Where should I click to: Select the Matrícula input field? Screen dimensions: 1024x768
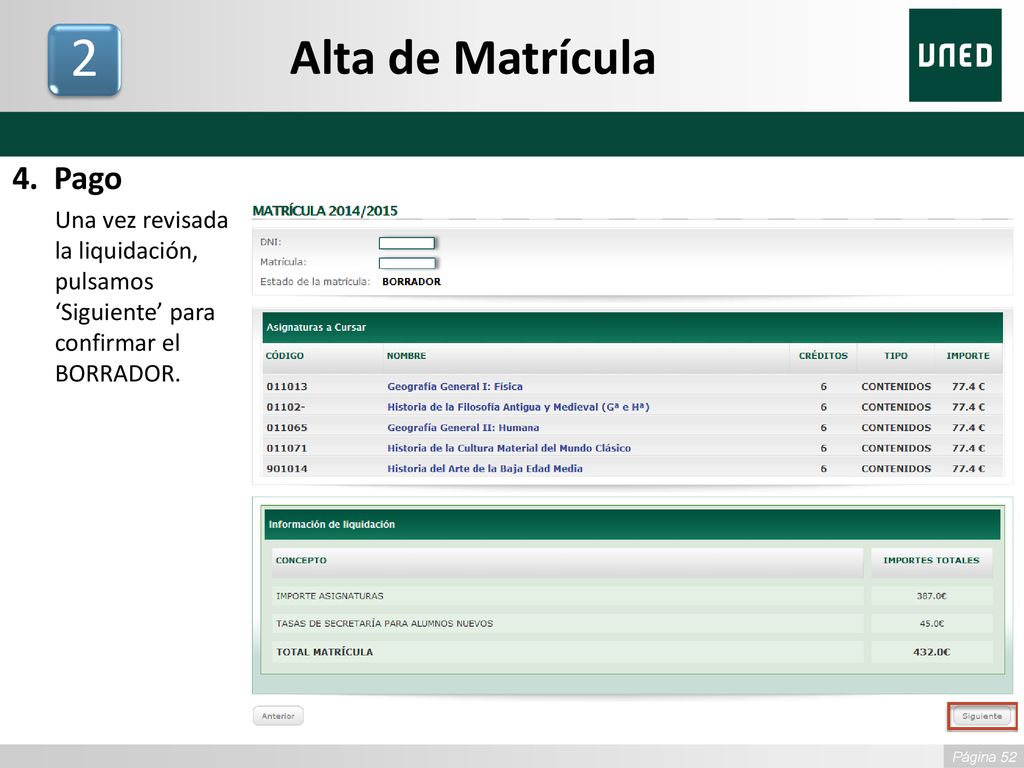coord(407,263)
